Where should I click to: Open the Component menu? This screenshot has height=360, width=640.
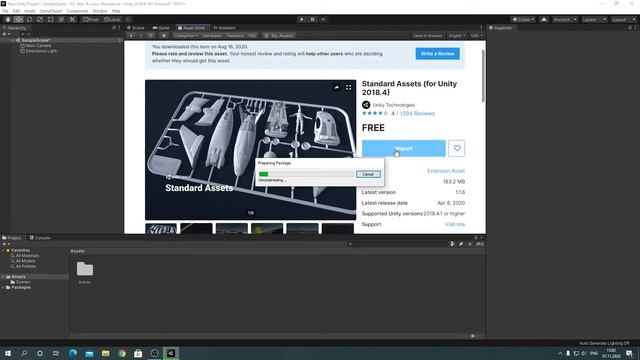coord(77,11)
